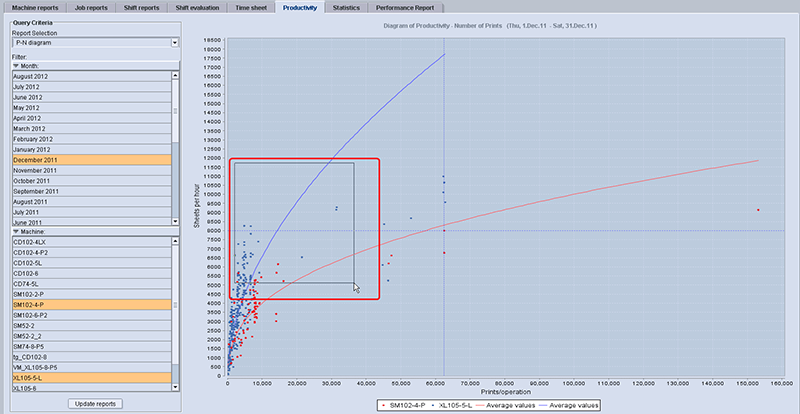
Task: Select highlighted machine SM102-4-P
Action: tap(92, 305)
